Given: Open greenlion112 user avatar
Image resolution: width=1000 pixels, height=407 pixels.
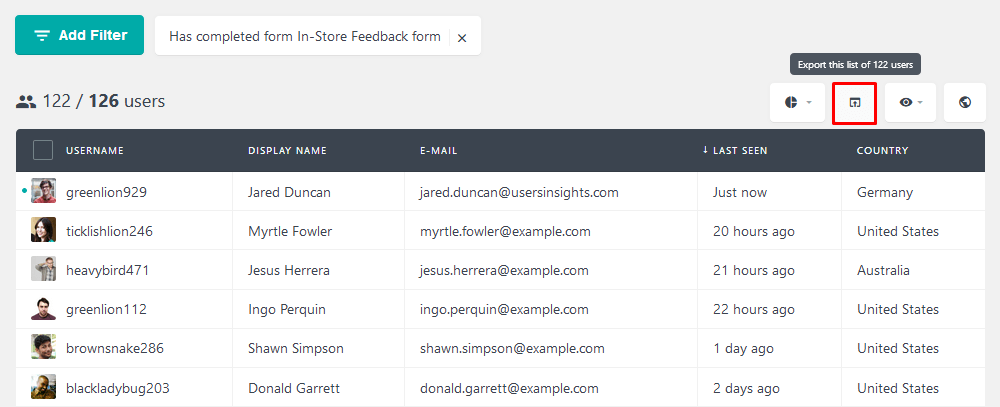Looking at the screenshot, I should pyautogui.click(x=43, y=309).
